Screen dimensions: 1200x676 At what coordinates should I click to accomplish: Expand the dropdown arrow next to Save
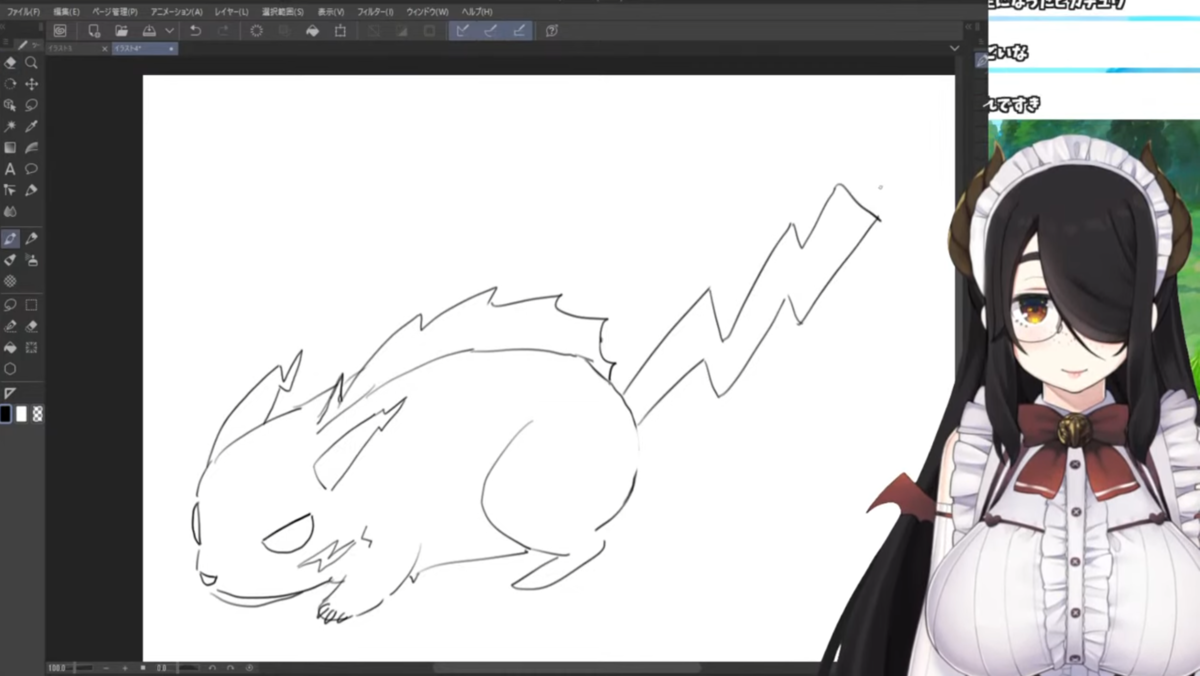pos(169,31)
